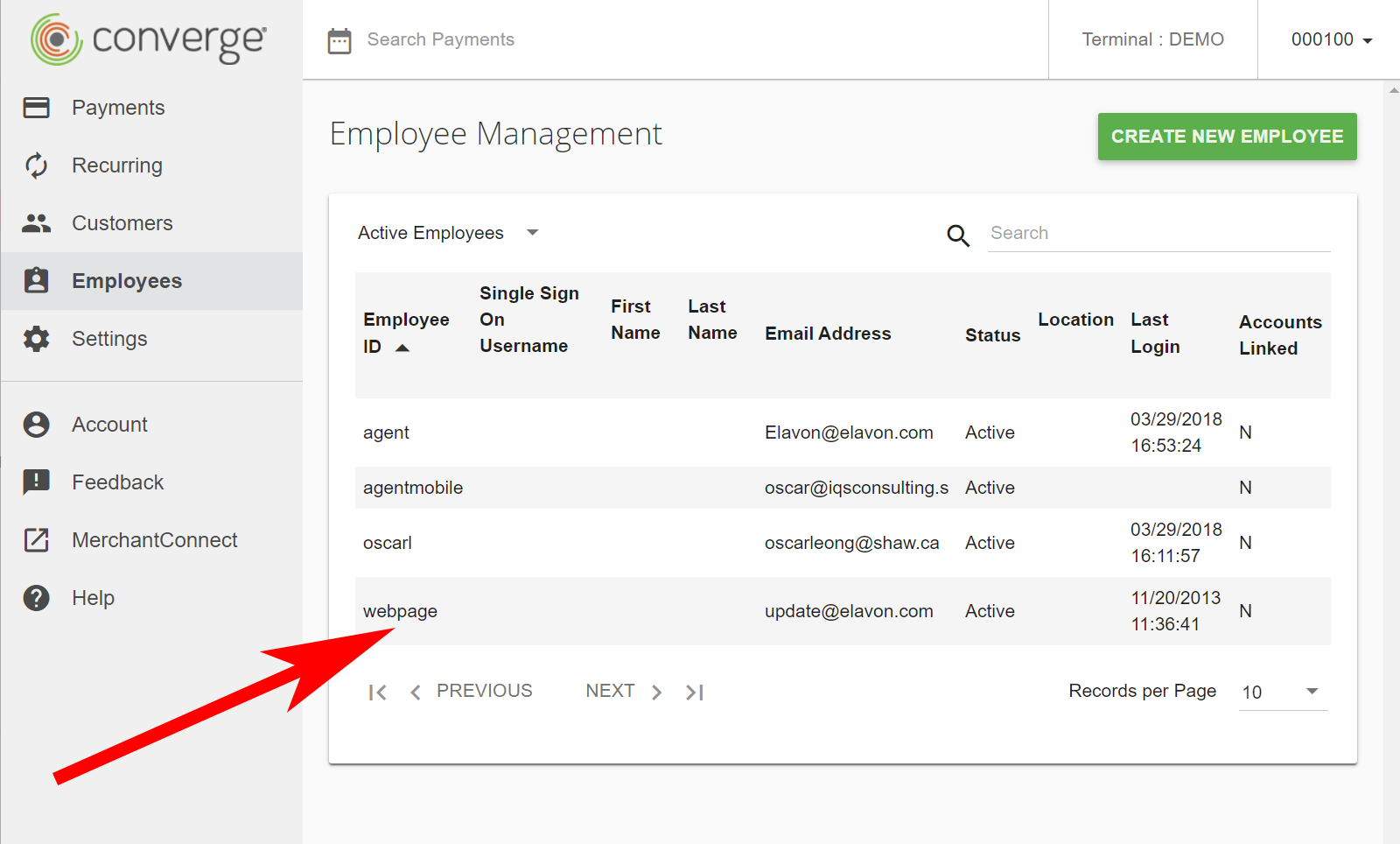Open the 000100 account dropdown

point(1331,39)
